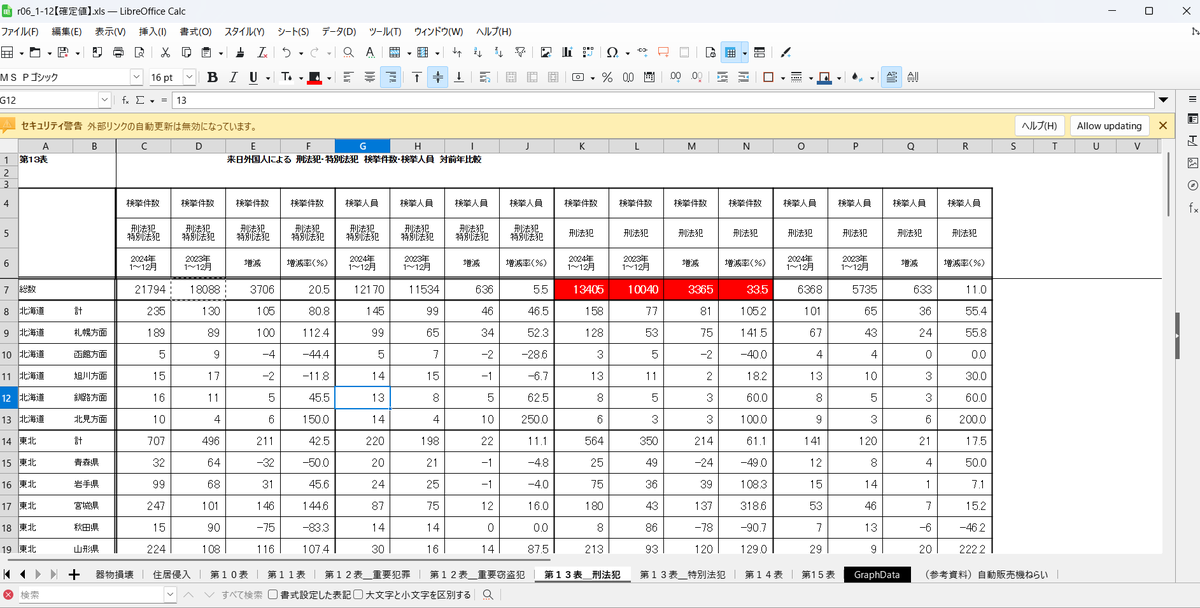Click the Center horizontally icon
Viewport: 1200px width, 608px height.
(369, 77)
